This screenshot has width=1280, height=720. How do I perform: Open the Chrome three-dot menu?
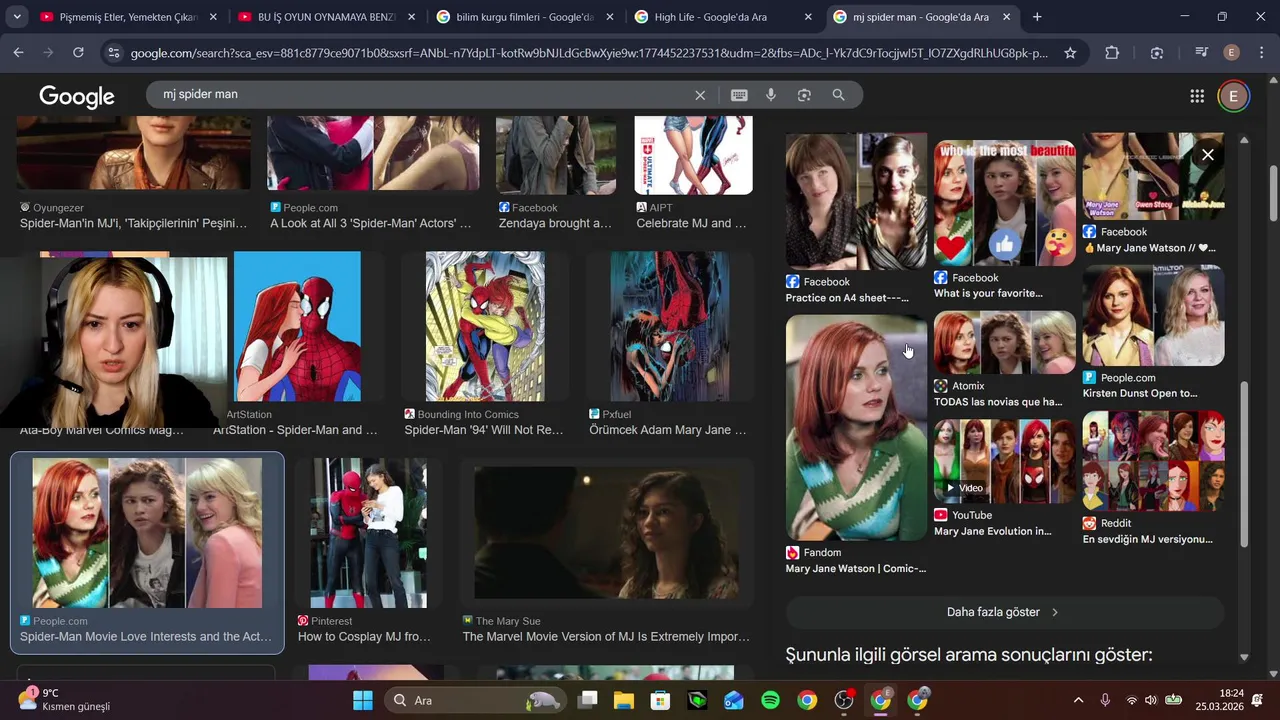1260,53
